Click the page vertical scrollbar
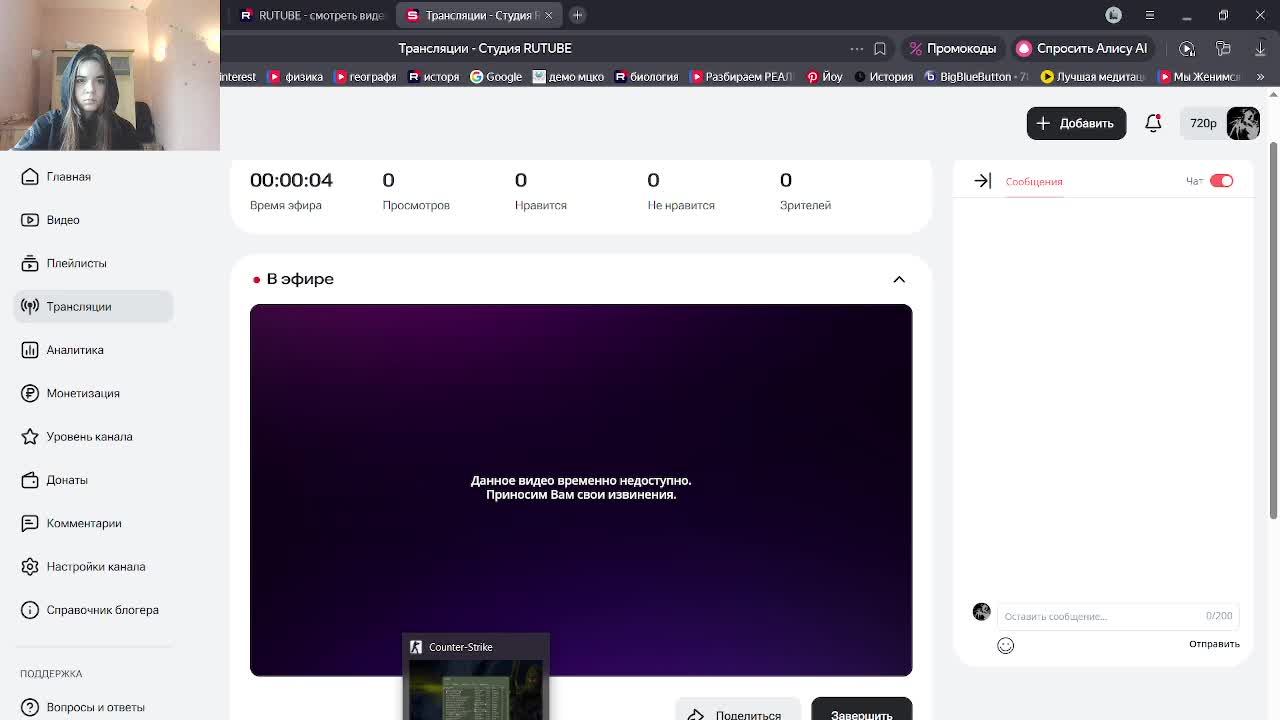This screenshot has height=720, width=1280. click(x=1273, y=330)
